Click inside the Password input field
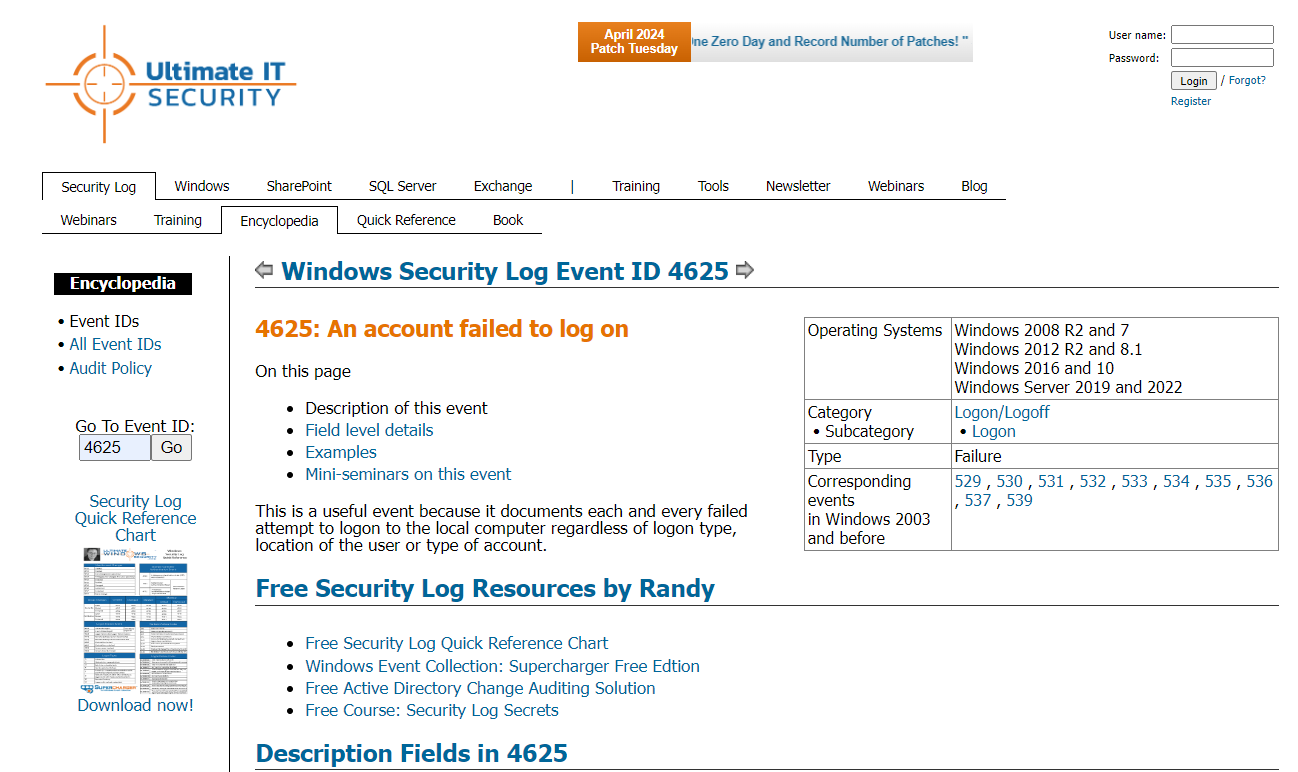Viewport: 1298px width, 772px height. click(x=1222, y=57)
